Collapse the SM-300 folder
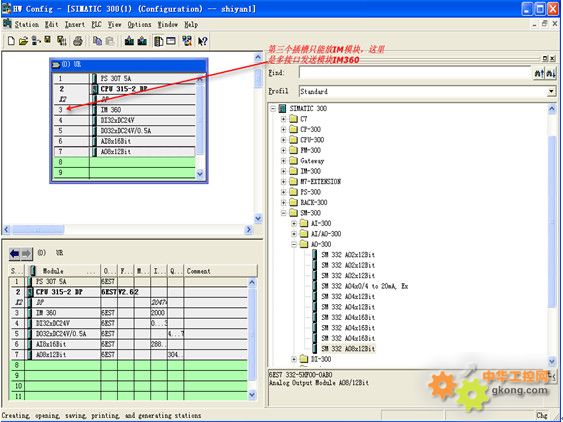563x422 pixels. [x=283, y=213]
